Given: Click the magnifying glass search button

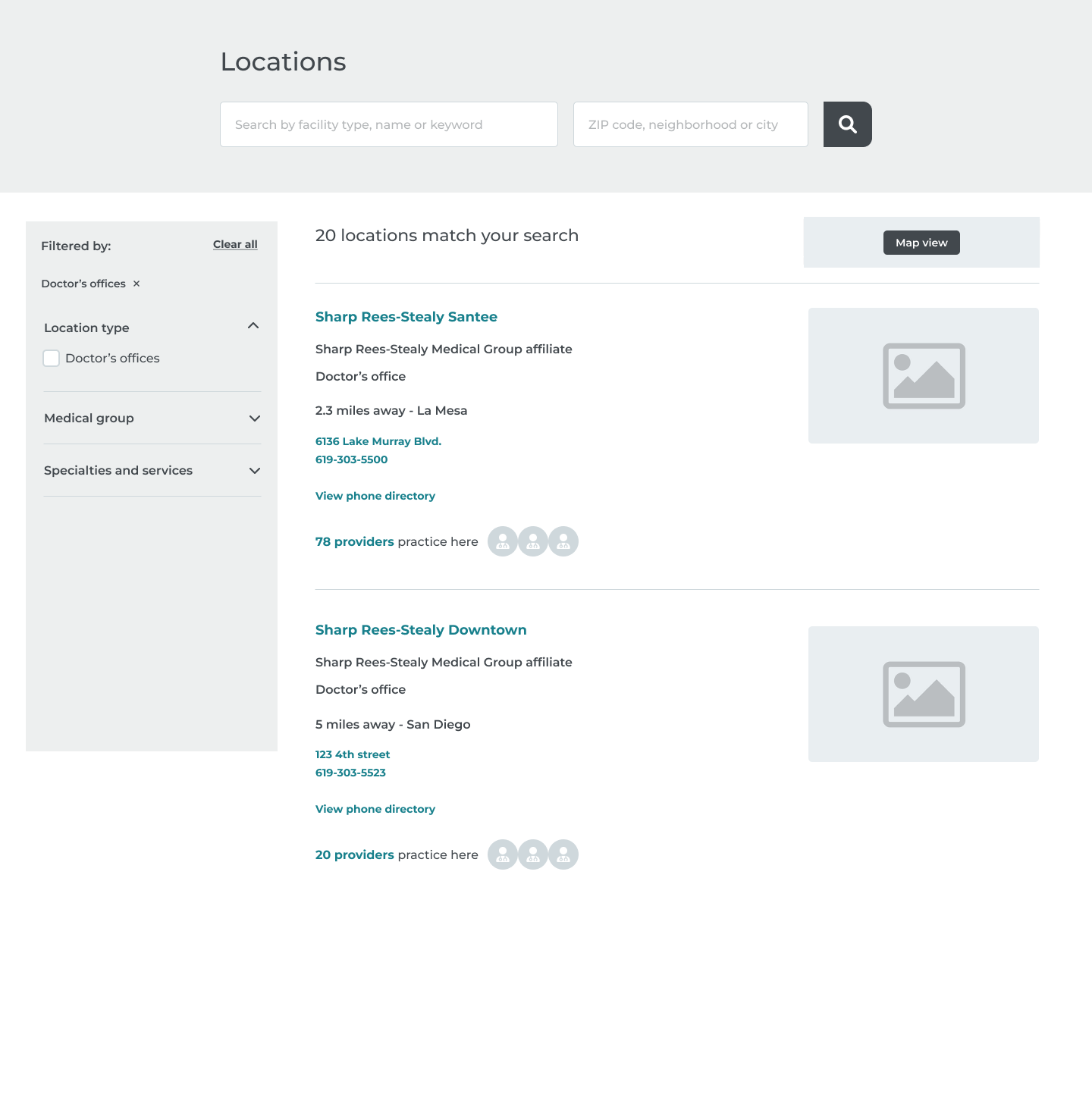Looking at the screenshot, I should coord(847,124).
